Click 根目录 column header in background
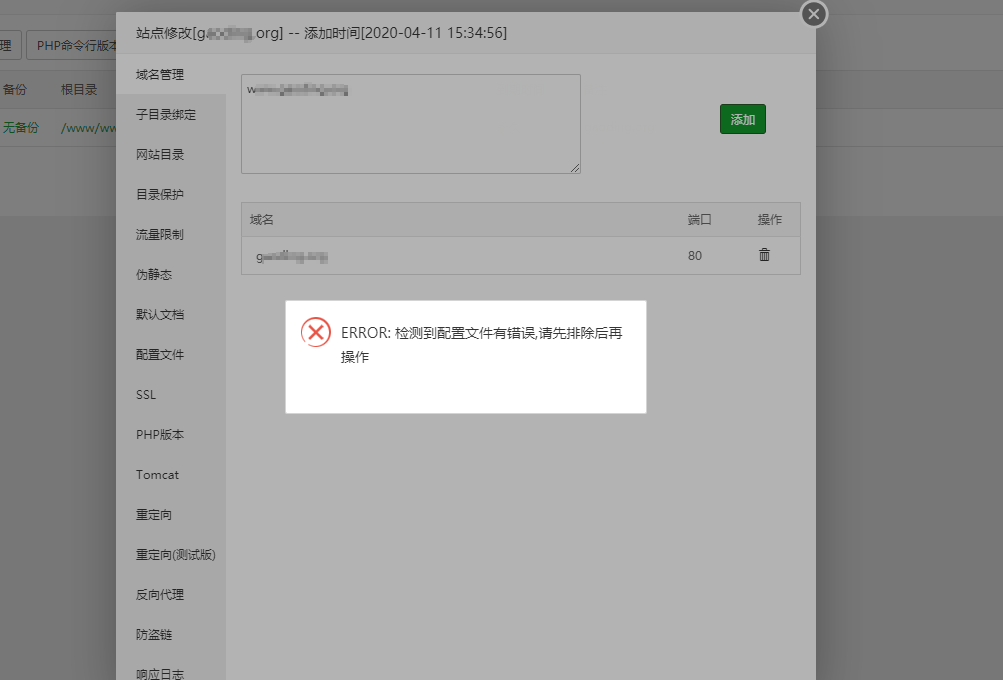 coord(79,90)
